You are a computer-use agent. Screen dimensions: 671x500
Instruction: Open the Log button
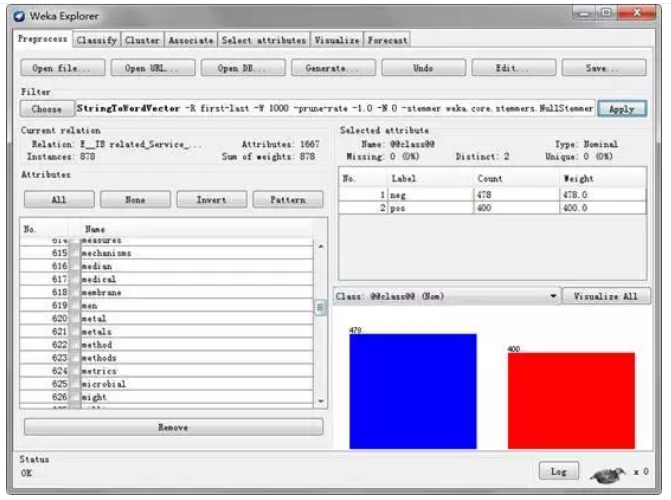[x=559, y=472]
